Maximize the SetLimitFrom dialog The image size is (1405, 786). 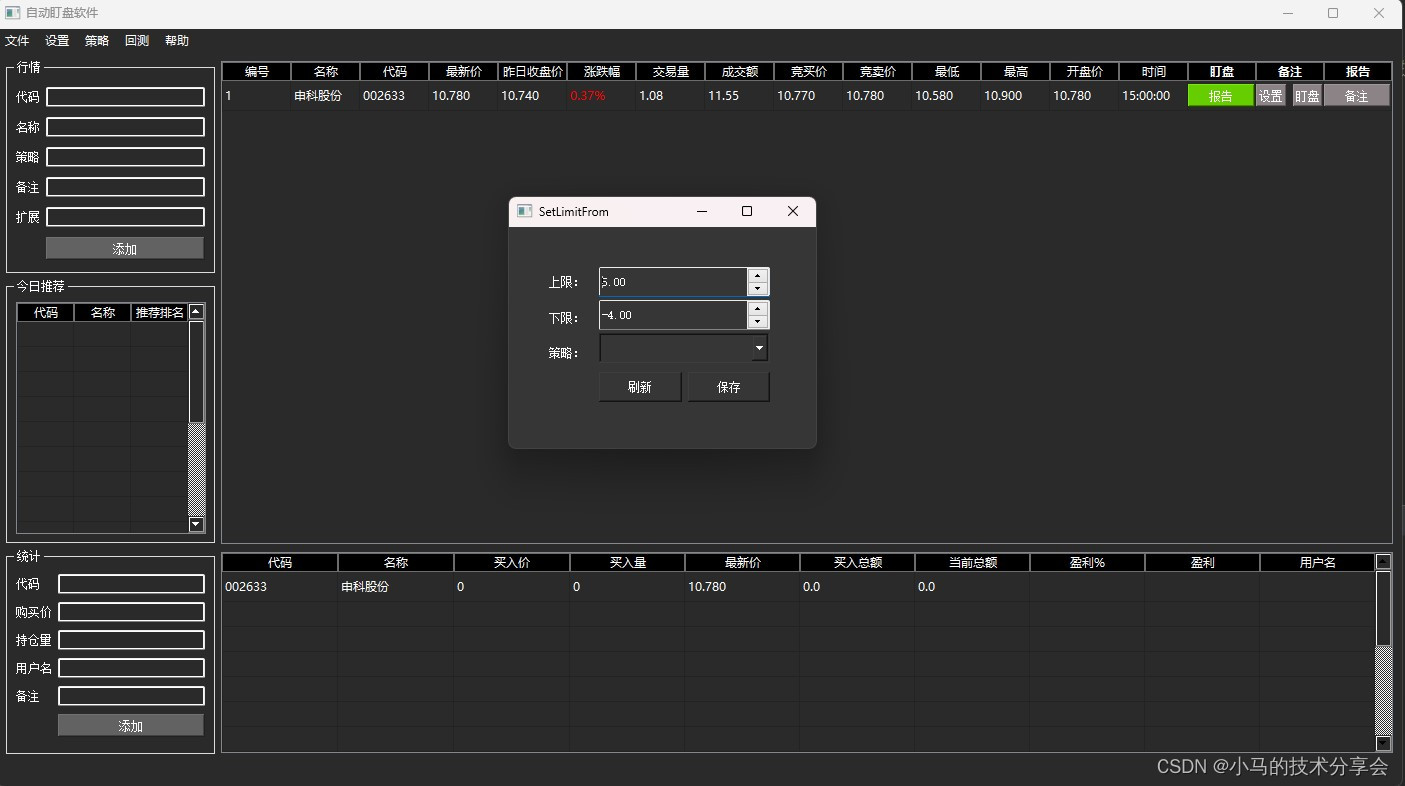747,211
